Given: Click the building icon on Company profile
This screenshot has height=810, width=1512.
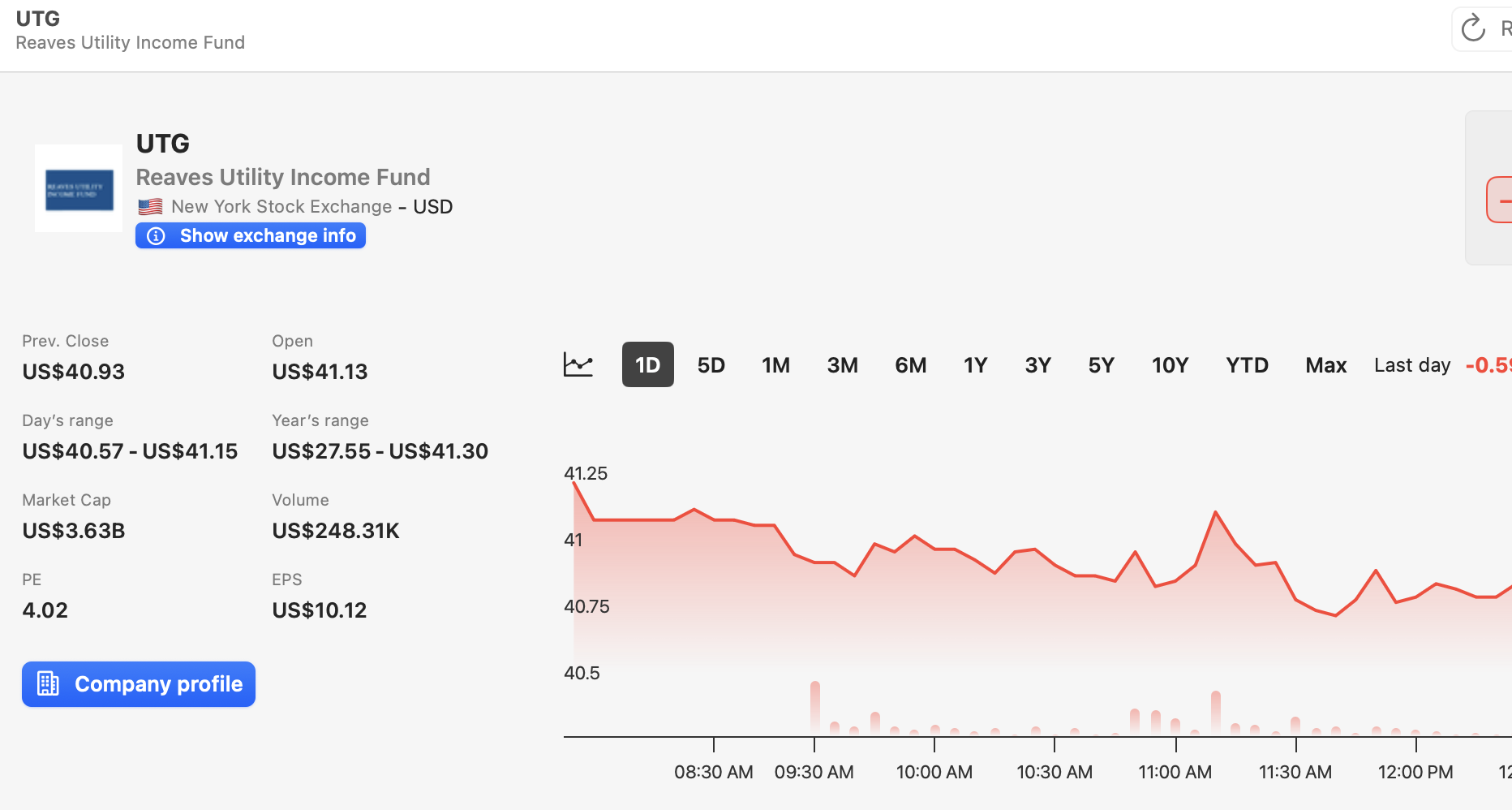Looking at the screenshot, I should (x=49, y=684).
